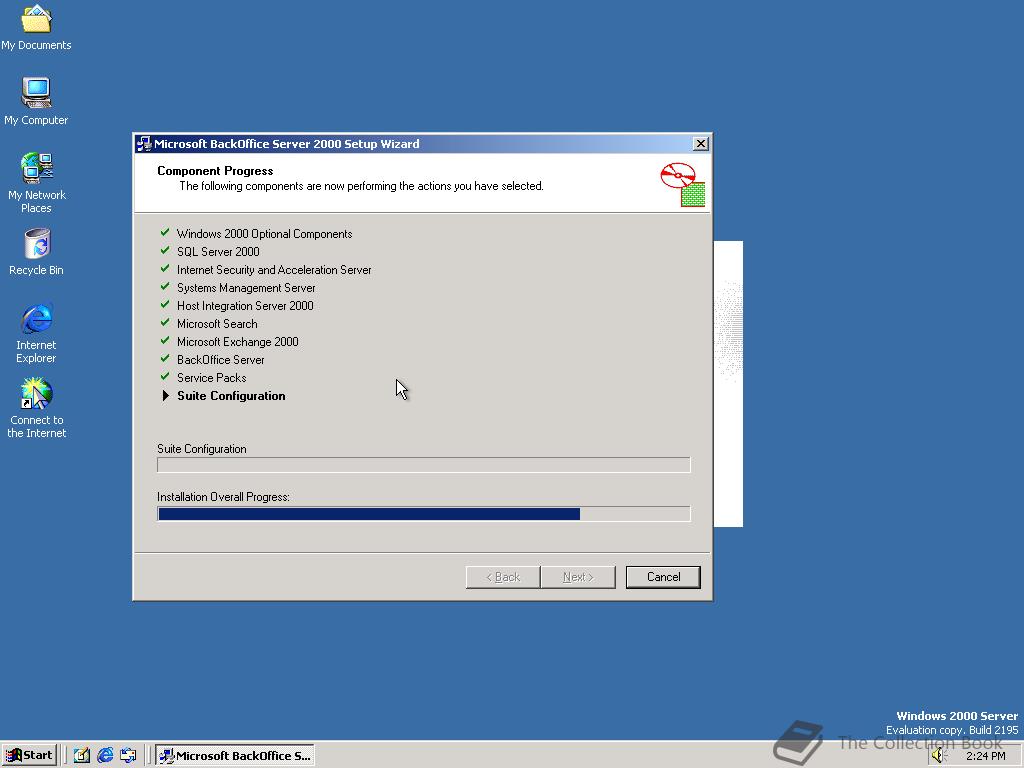Click checkmark beside Service Packs

click(165, 376)
